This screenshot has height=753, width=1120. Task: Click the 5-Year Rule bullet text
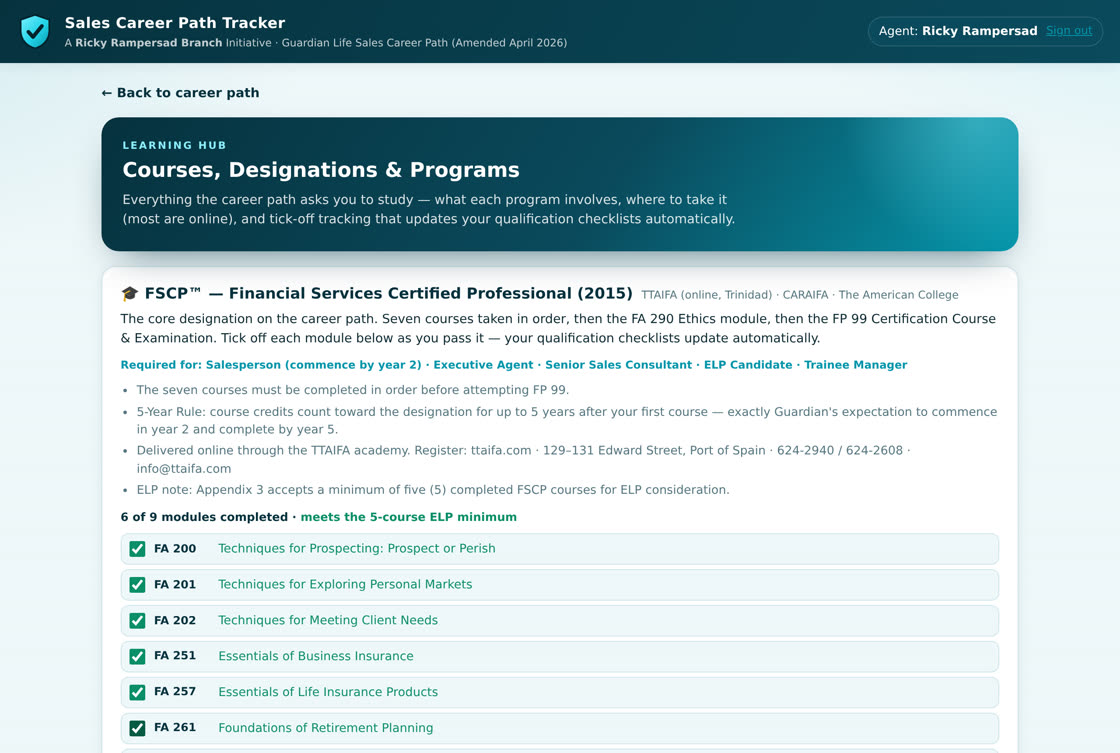(567, 420)
